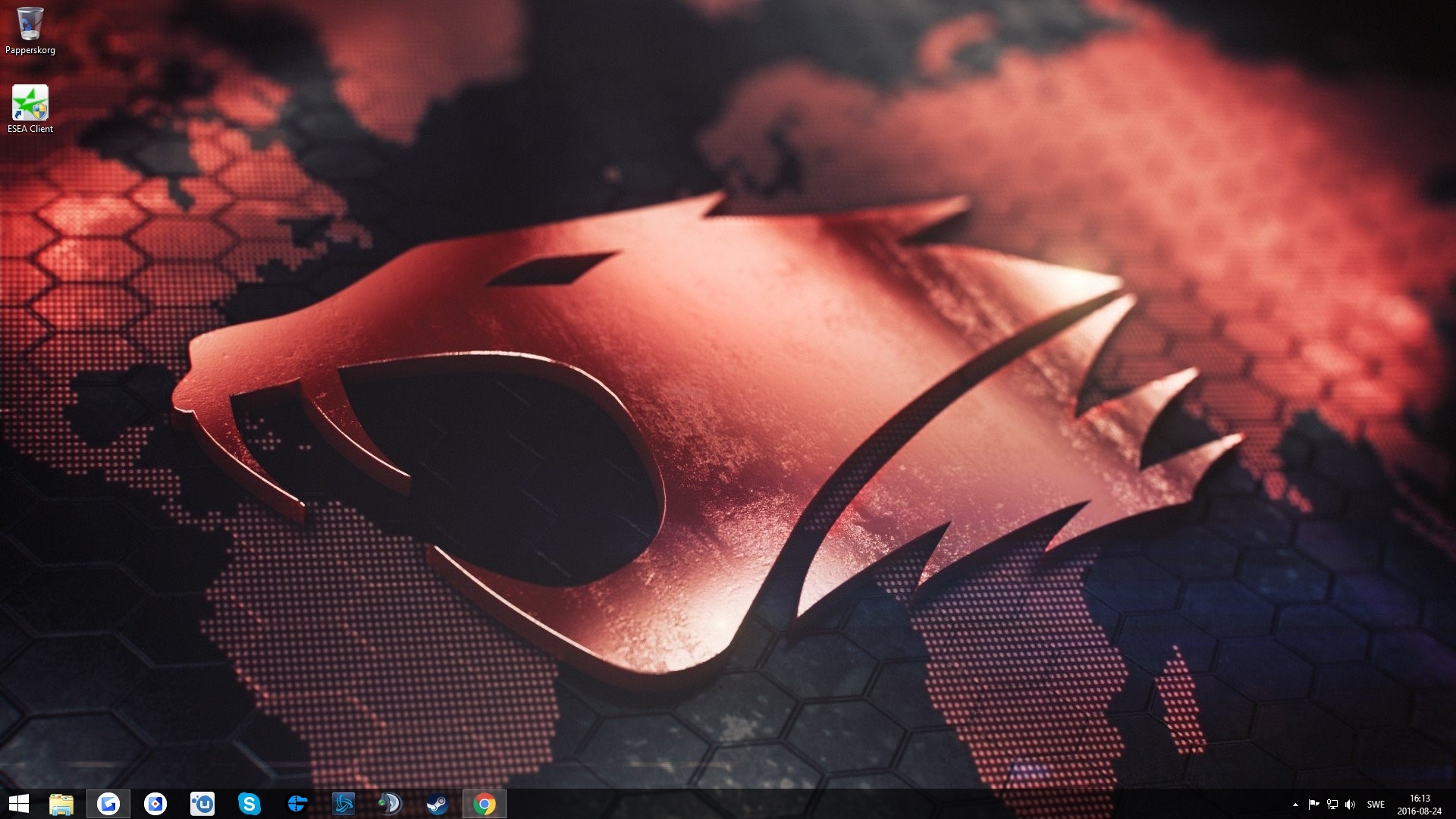Open Skype from the taskbar
Viewport: 1456px width, 819px height.
(249, 804)
